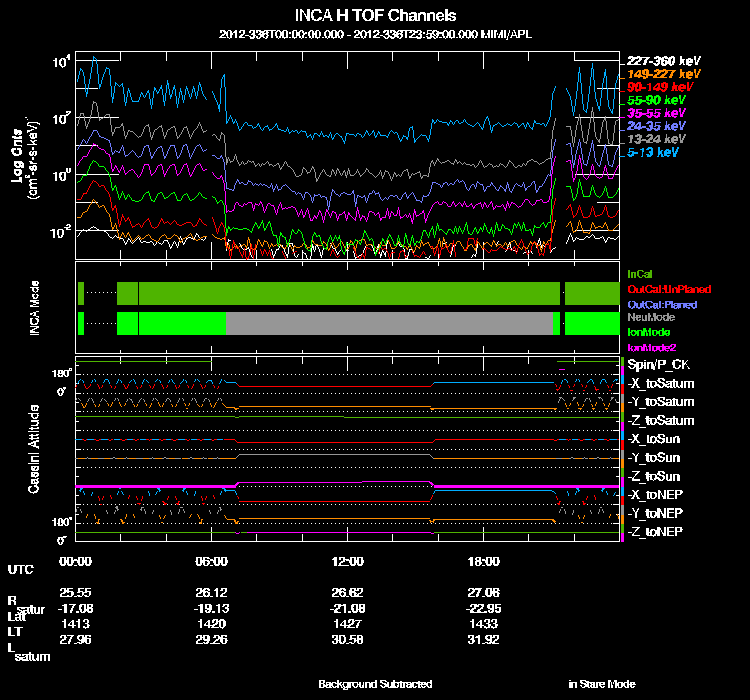Screen dimensions: 750x700
Task: Click the UTC row label
Action: [21, 569]
